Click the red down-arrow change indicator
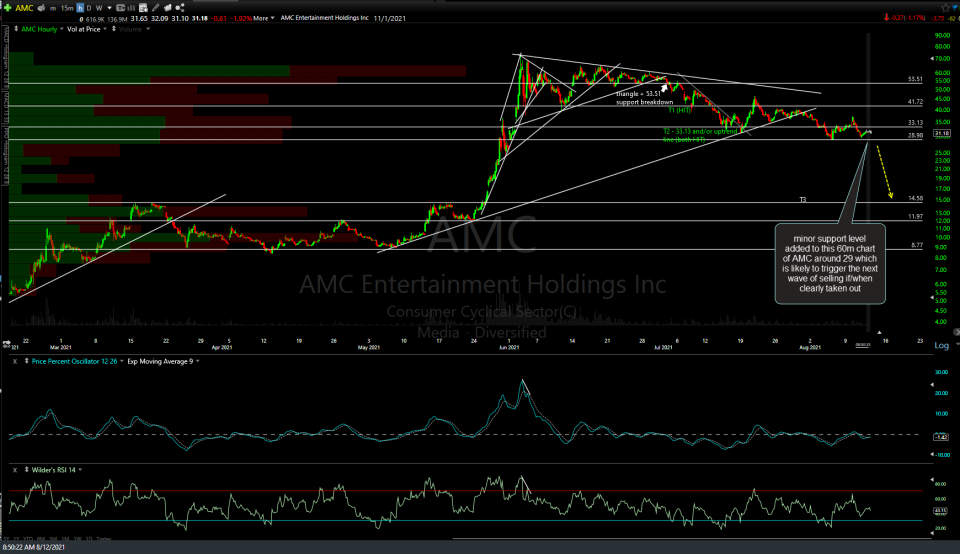The width and height of the screenshot is (960, 554). pos(887,18)
